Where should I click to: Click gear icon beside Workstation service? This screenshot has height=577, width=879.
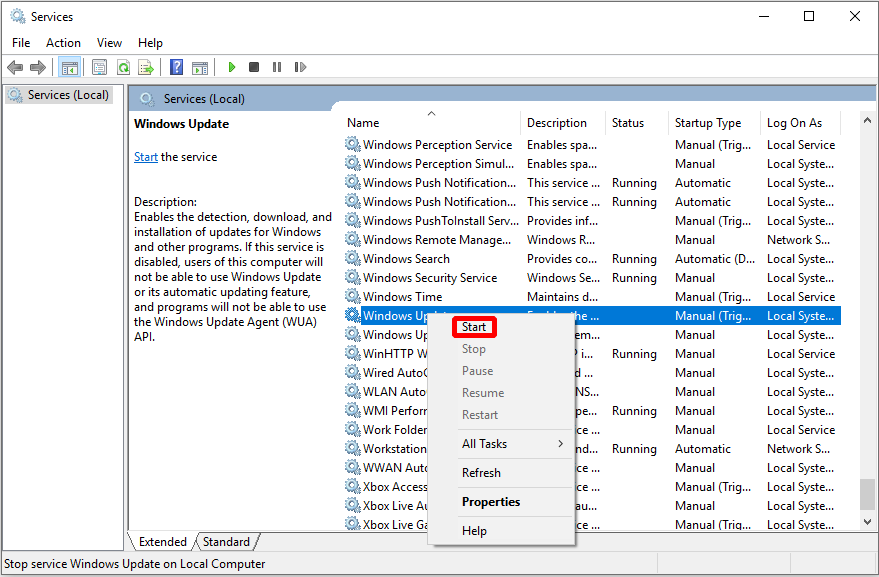pyautogui.click(x=352, y=449)
